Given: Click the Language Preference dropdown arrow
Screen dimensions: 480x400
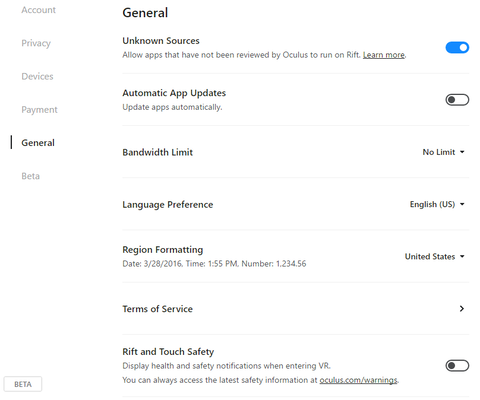Looking at the screenshot, I should [x=462, y=204].
